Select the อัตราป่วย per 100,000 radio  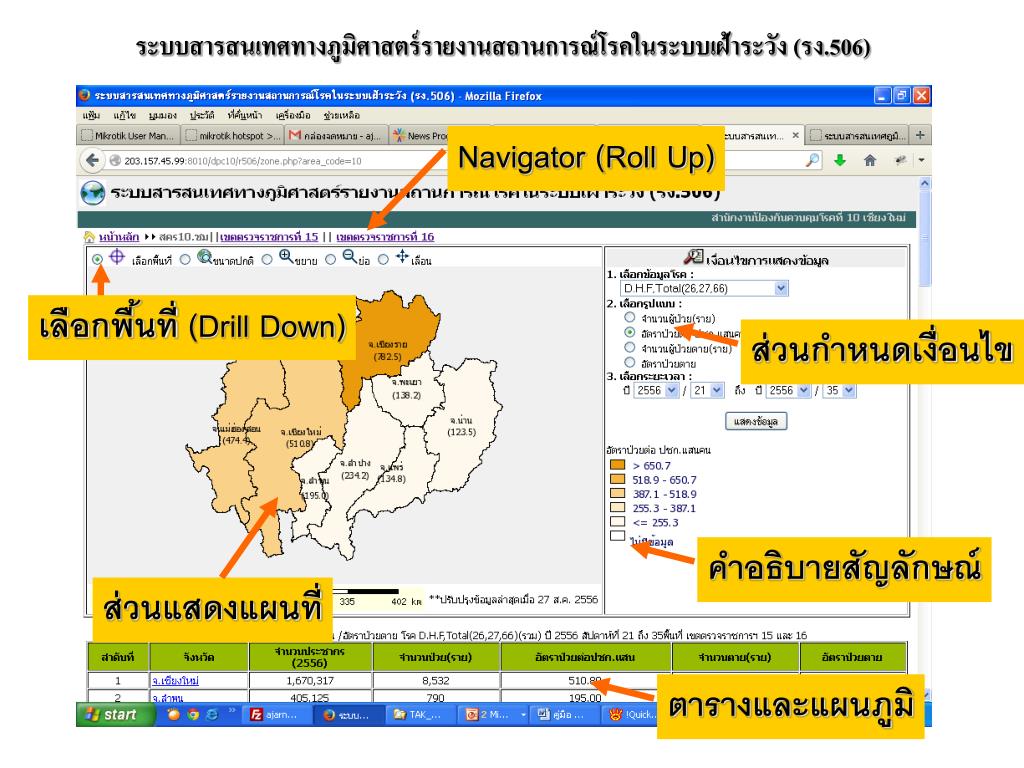coord(630,332)
